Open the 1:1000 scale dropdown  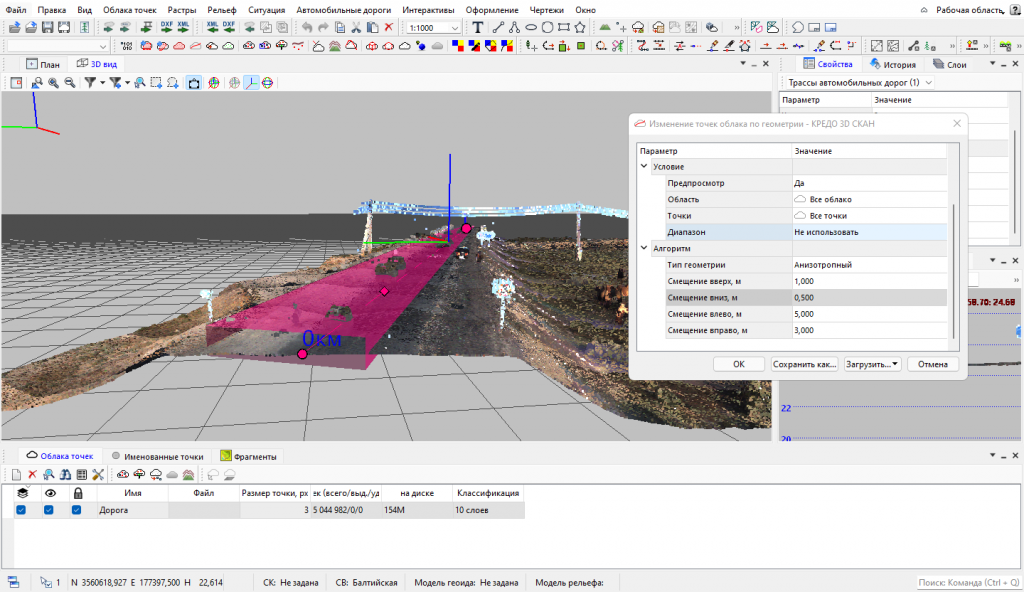point(455,27)
